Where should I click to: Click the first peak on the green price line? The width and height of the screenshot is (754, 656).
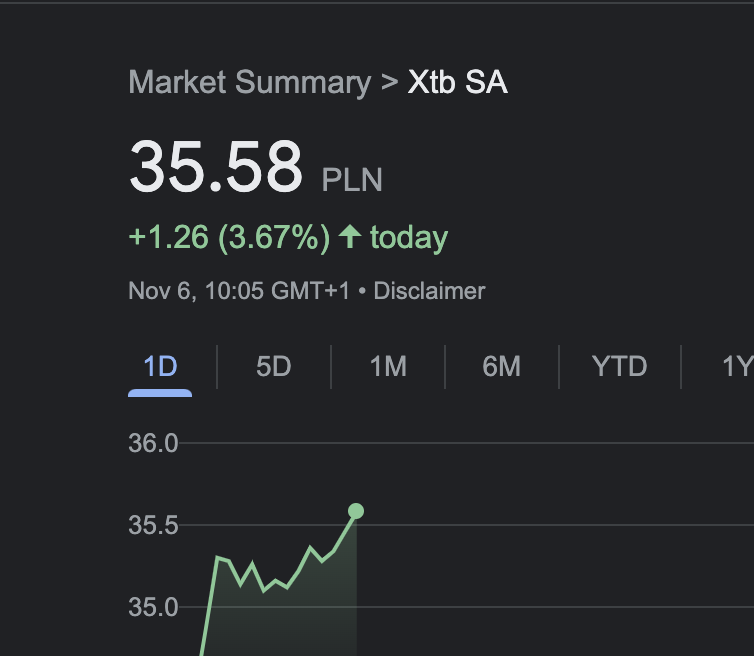[219, 557]
